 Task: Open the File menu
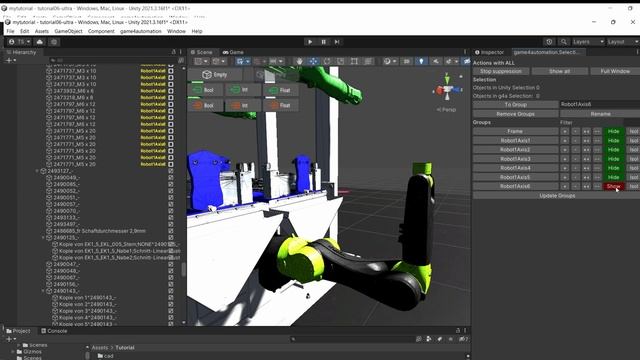(x=10, y=31)
